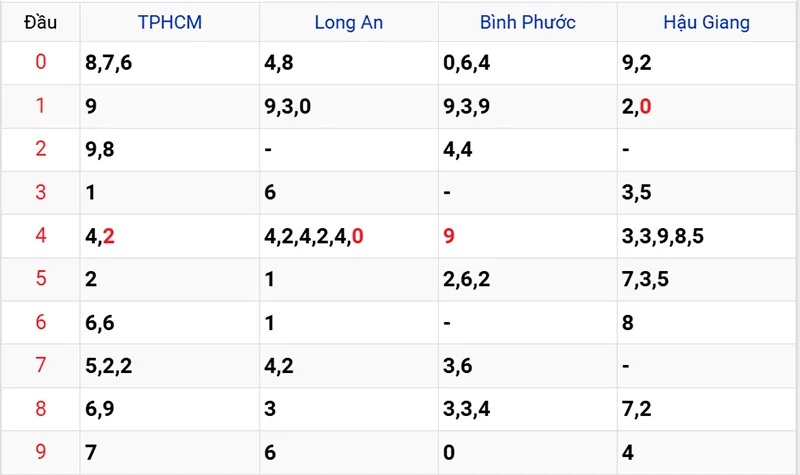This screenshot has height=475, width=800.
Task: Click the TPHCM column header
Action: click(x=169, y=21)
